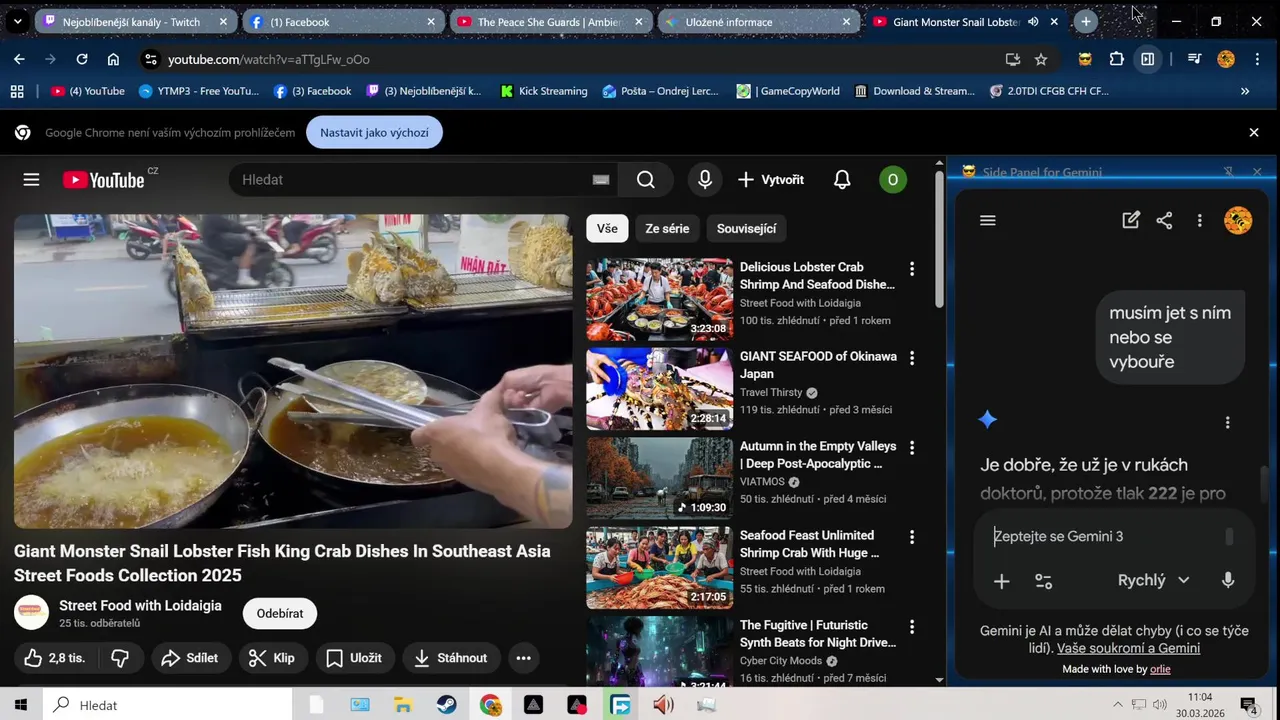Screen dimensions: 1280x720
Task: Click the Odebírat subscribe button
Action: (x=280, y=614)
